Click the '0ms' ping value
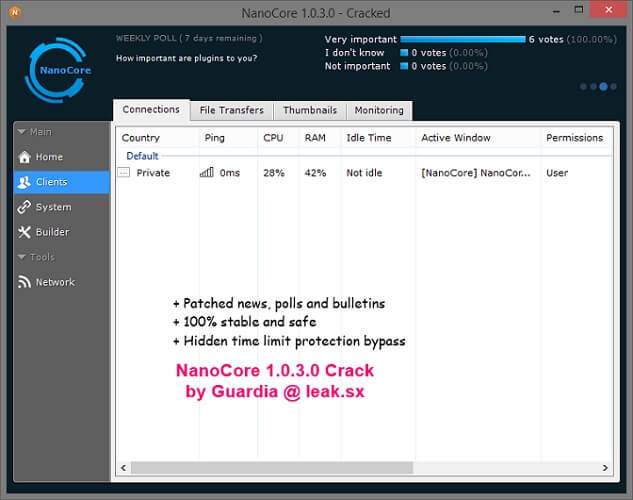Image resolution: width=633 pixels, height=500 pixels. (x=230, y=173)
